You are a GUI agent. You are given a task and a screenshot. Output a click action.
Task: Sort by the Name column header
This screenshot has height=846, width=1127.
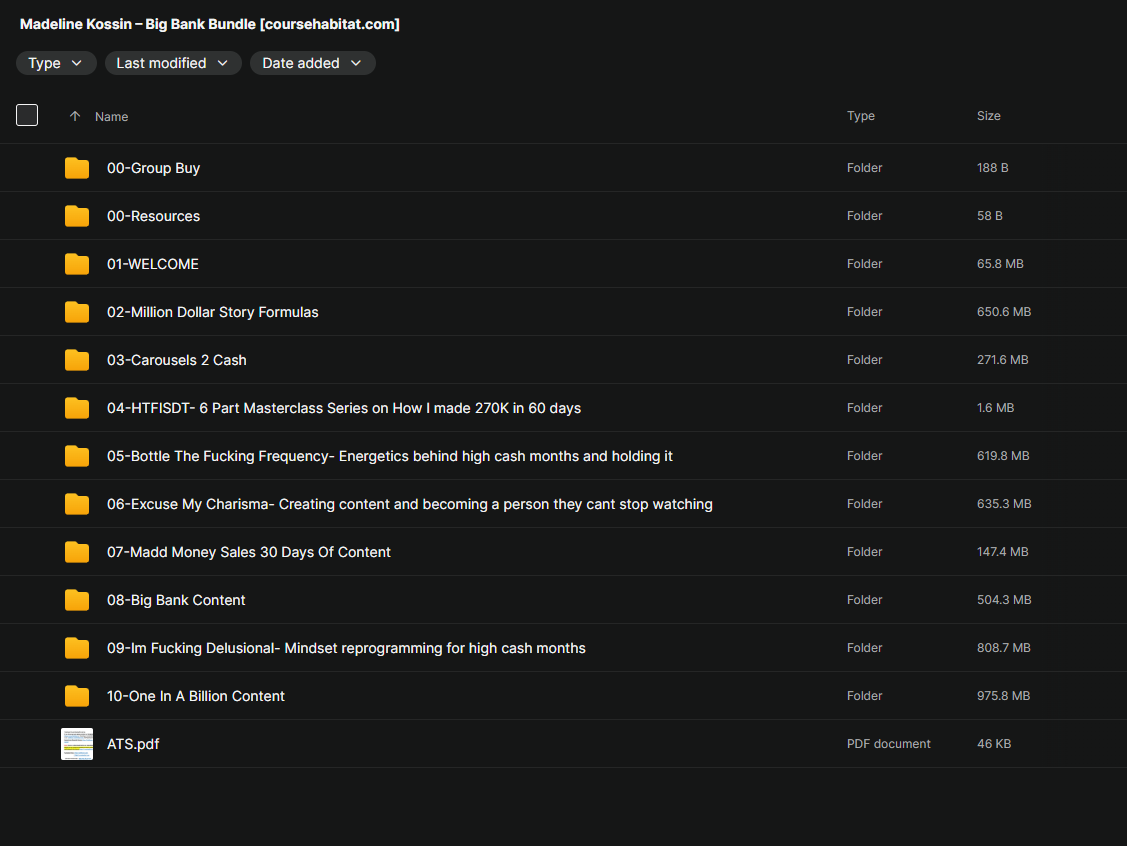tap(111, 116)
